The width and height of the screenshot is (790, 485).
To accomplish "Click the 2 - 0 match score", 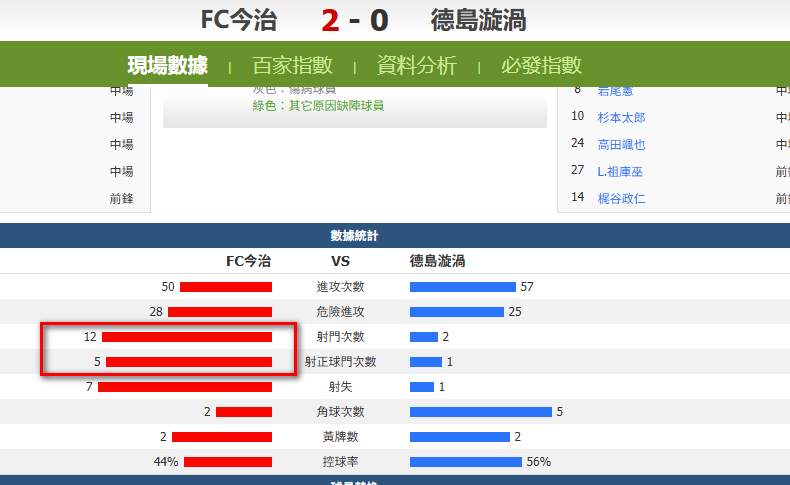I will coord(354,20).
